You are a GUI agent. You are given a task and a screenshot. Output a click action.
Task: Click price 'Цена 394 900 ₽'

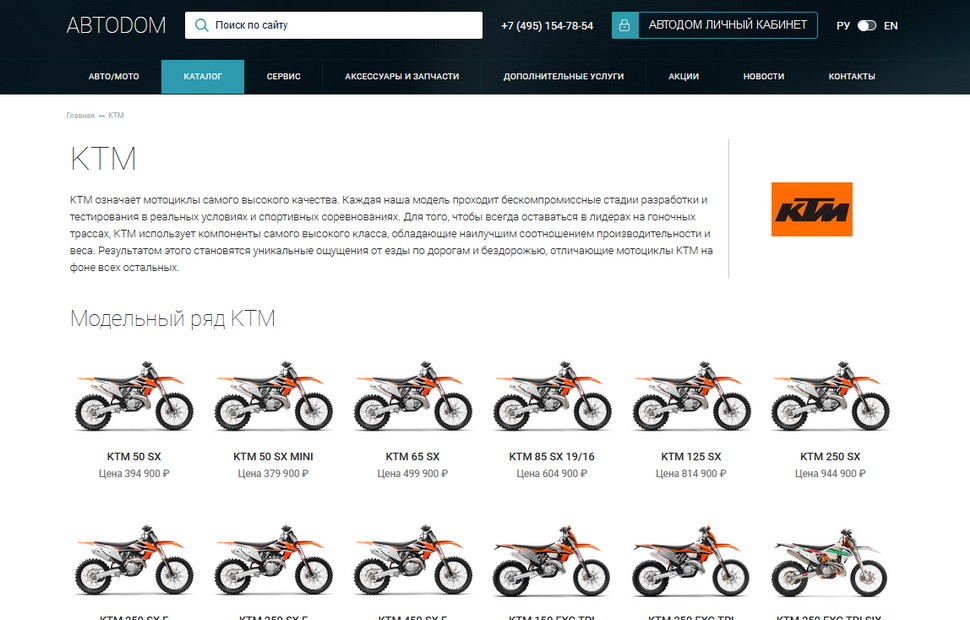point(134,473)
